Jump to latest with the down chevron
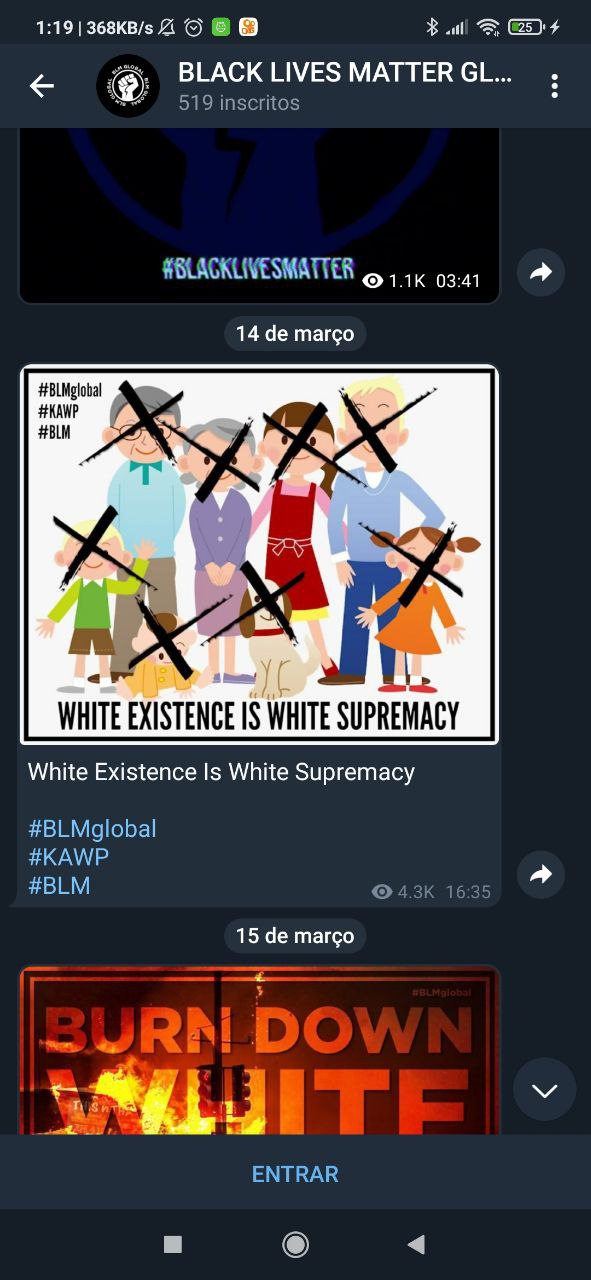Viewport: 591px width, 1280px height. (x=545, y=1090)
